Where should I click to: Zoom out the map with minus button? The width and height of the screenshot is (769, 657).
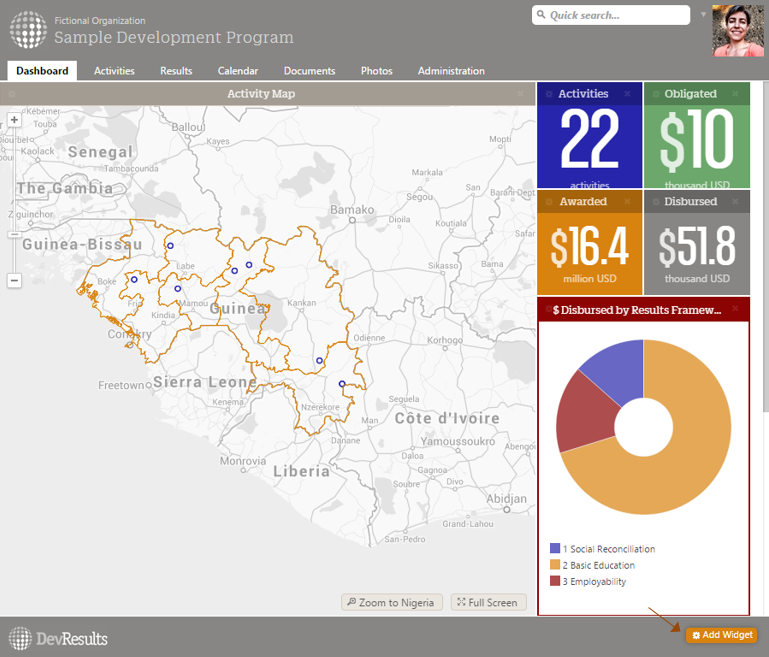point(14,281)
